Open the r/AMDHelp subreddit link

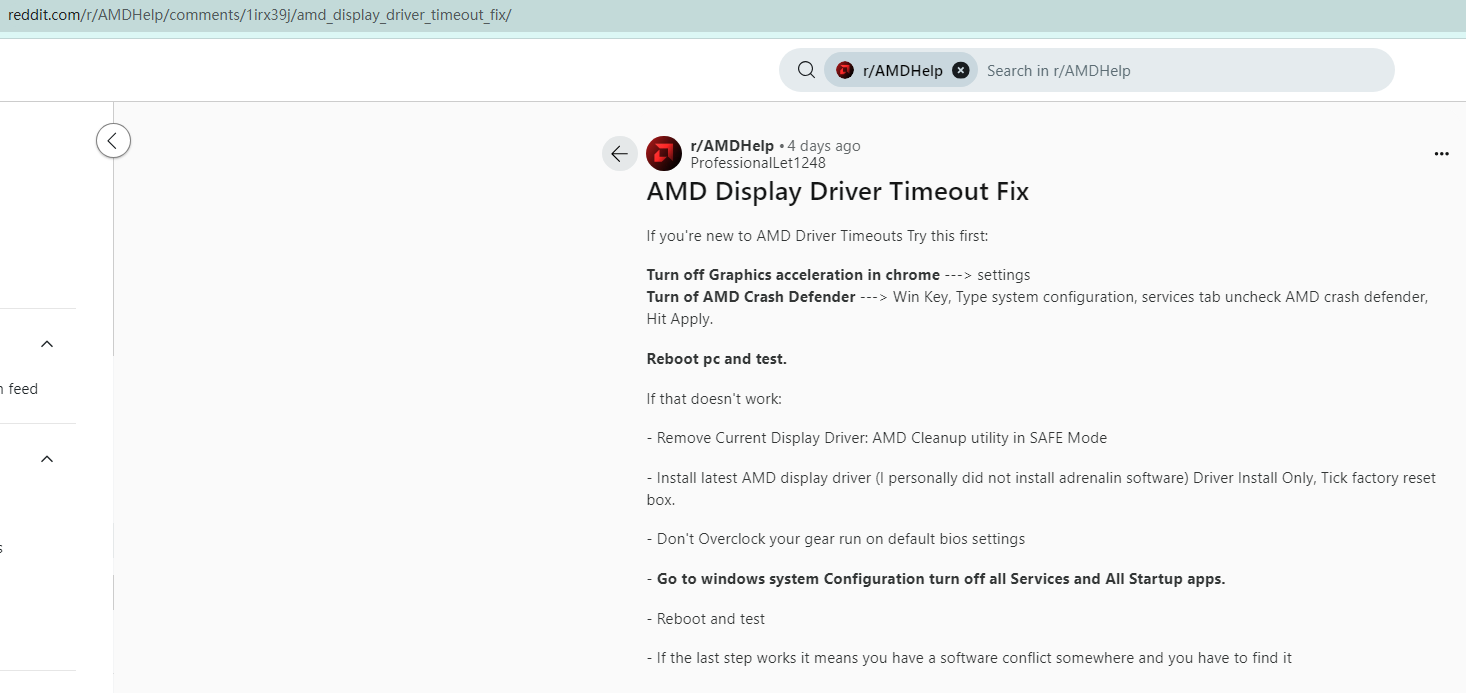point(732,146)
